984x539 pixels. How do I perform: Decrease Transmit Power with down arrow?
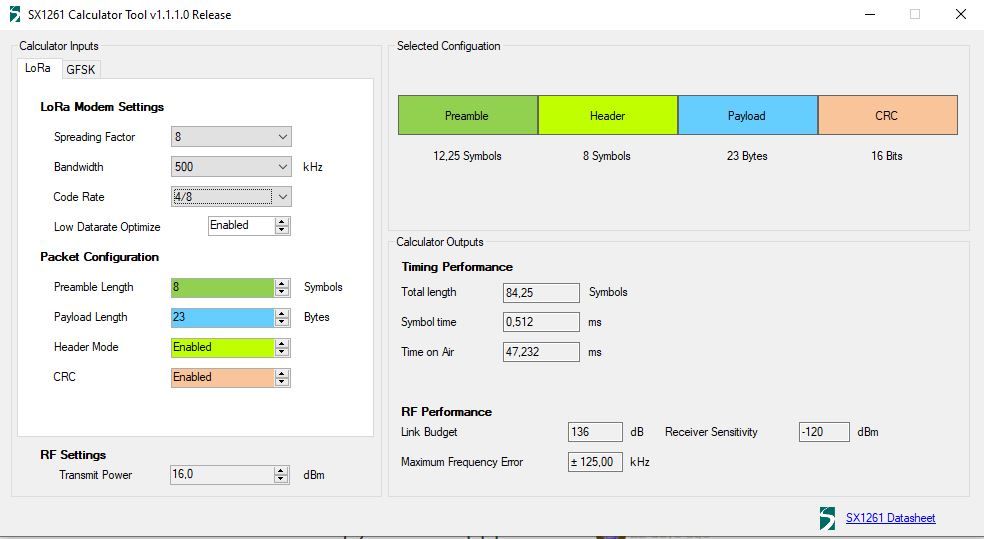281,479
